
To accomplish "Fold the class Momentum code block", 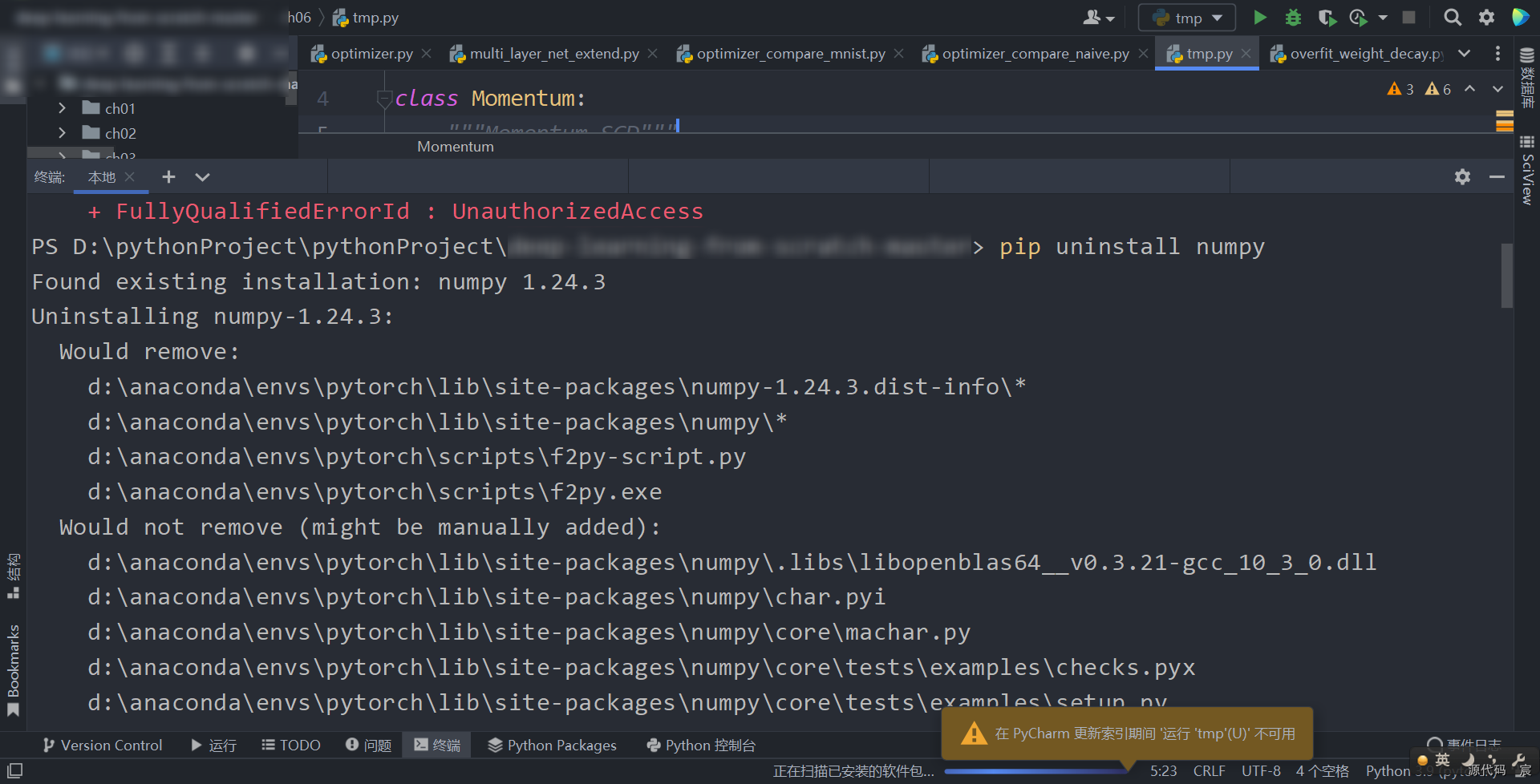I will [383, 99].
